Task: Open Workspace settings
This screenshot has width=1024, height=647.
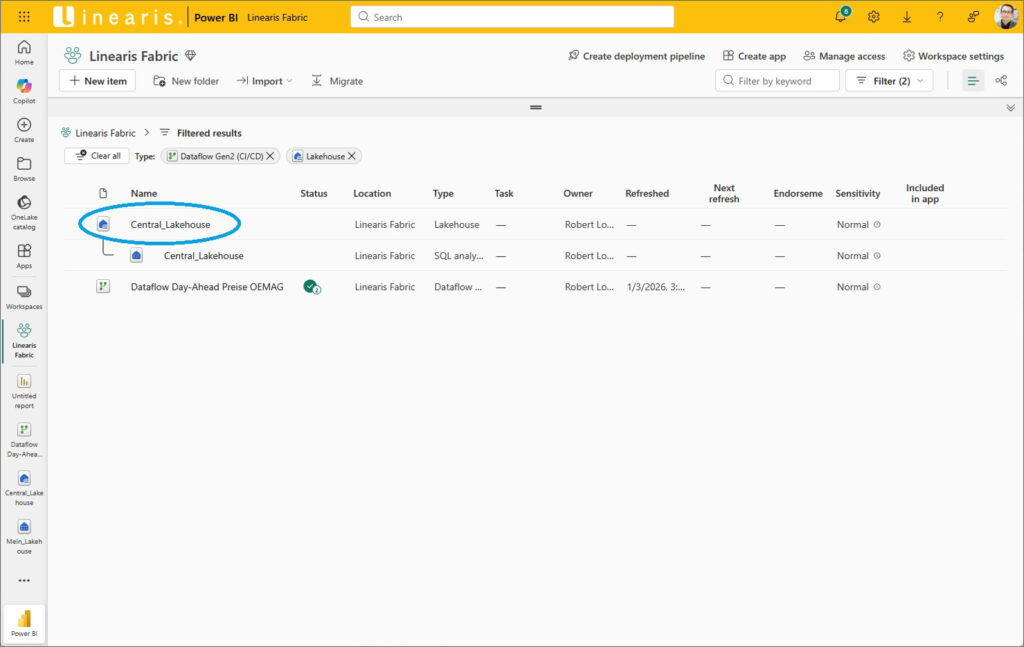Action: pyautogui.click(x=953, y=56)
